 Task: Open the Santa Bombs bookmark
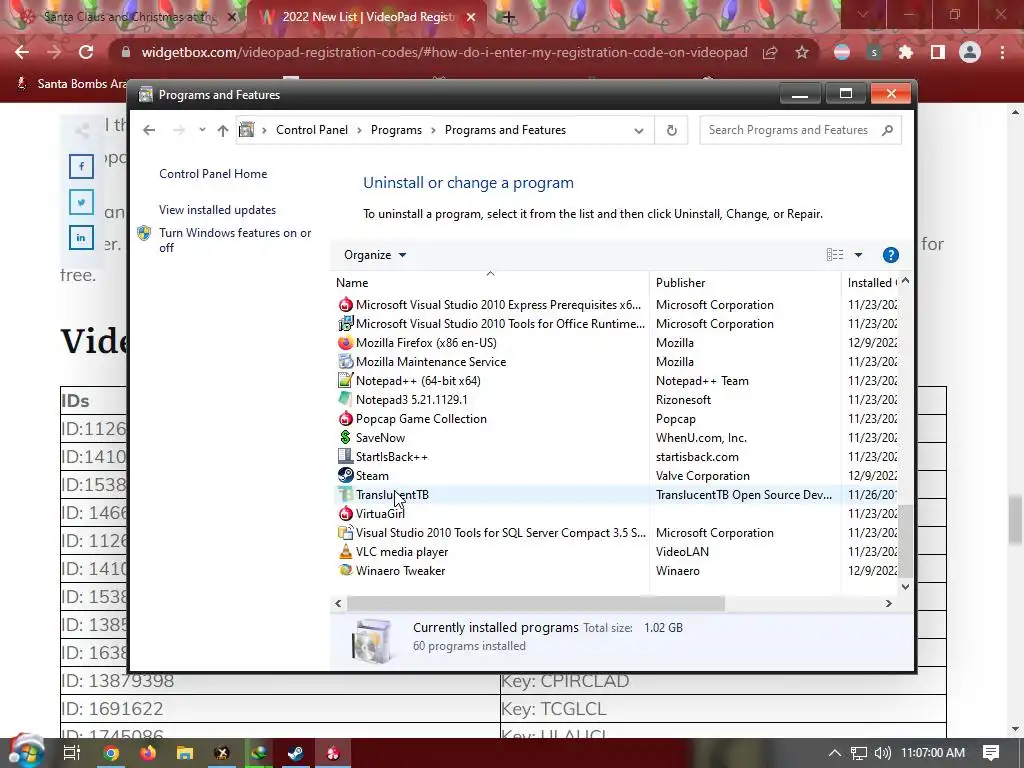click(71, 84)
